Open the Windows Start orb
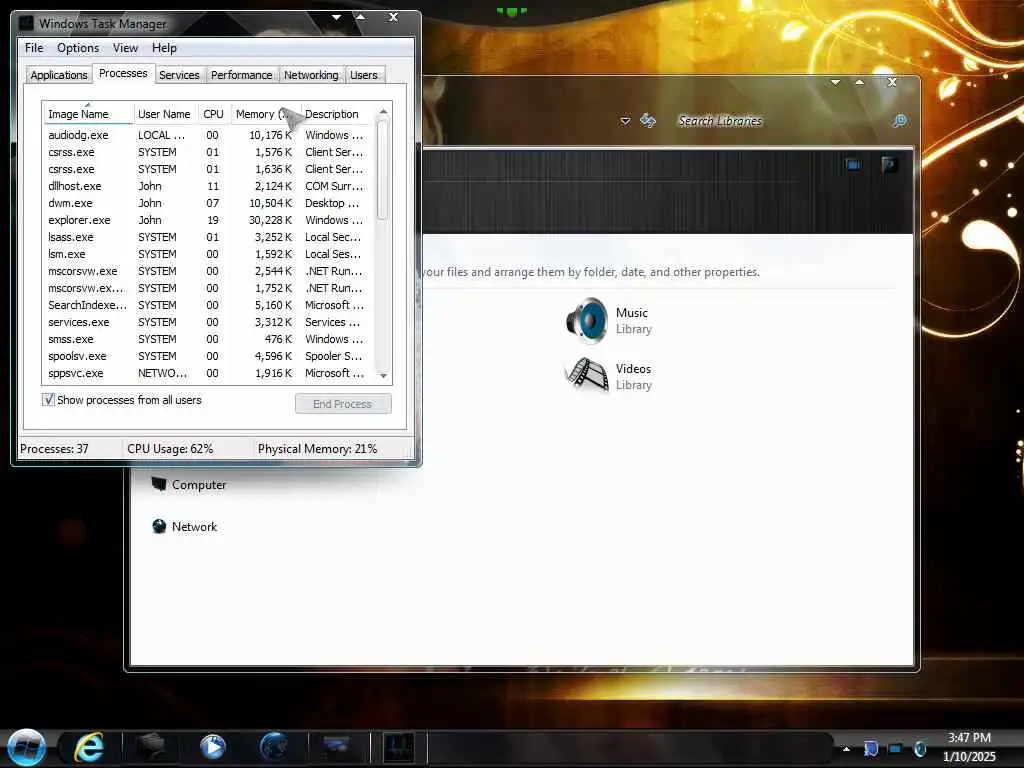The height and width of the screenshot is (768, 1024). pos(26,748)
